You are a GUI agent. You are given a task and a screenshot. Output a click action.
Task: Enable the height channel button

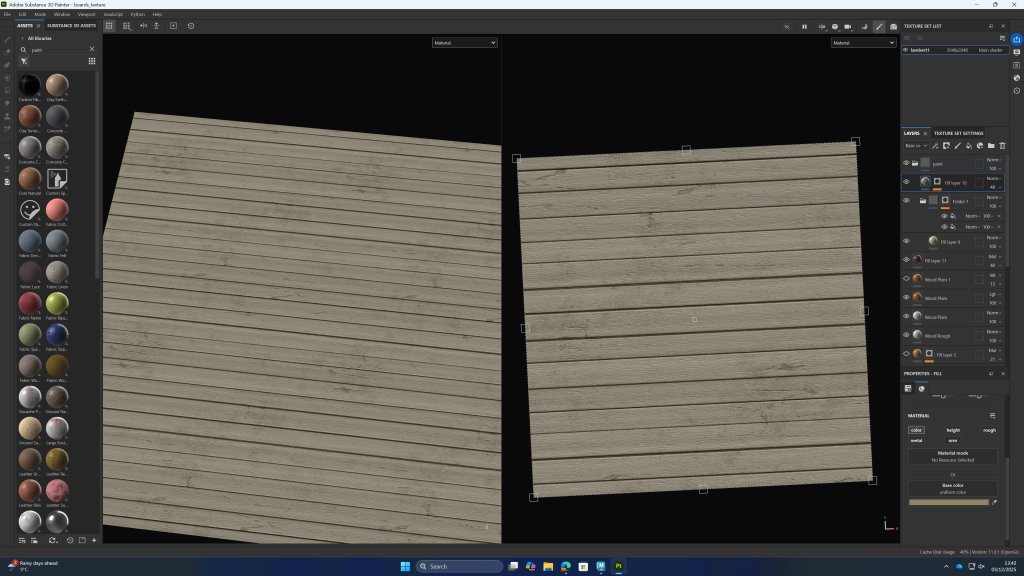coord(952,430)
